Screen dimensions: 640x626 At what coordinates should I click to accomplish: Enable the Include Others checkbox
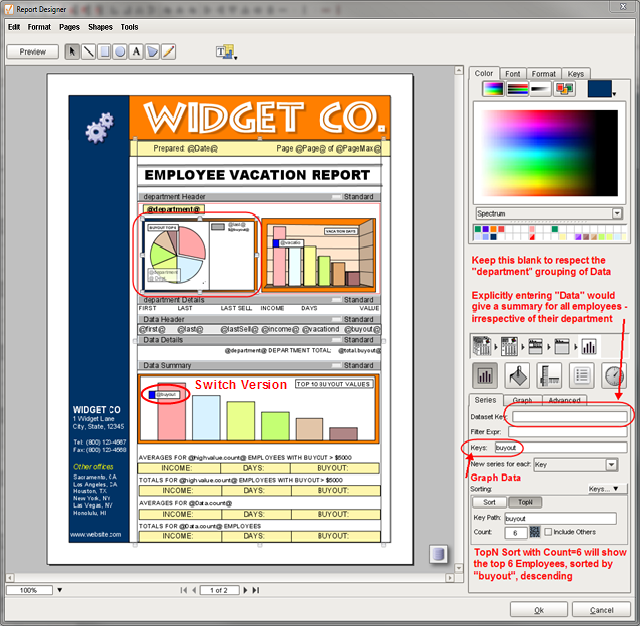(x=548, y=532)
